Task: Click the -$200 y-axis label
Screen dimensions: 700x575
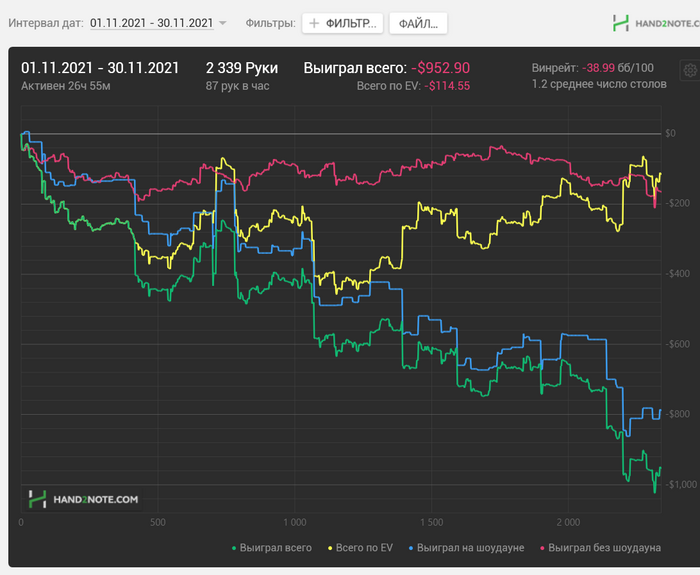Action: pos(677,204)
